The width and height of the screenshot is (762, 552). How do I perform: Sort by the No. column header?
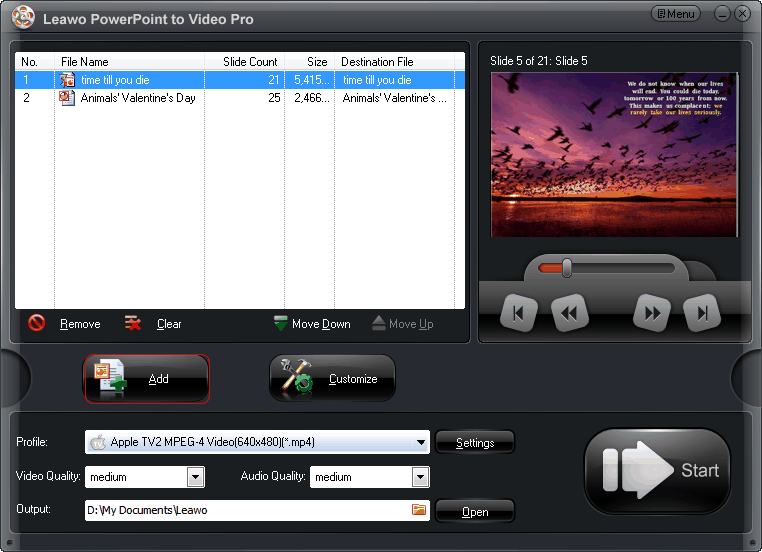coord(35,62)
